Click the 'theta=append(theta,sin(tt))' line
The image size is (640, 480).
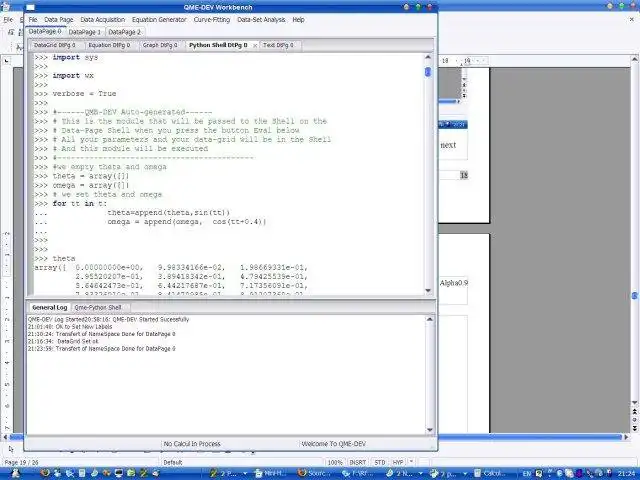[169, 213]
